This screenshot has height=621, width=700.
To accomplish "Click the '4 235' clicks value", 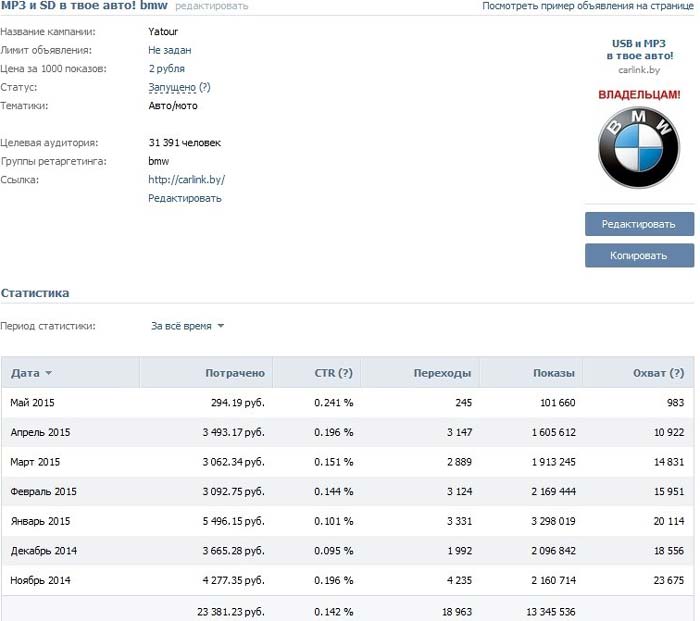I will (459, 580).
